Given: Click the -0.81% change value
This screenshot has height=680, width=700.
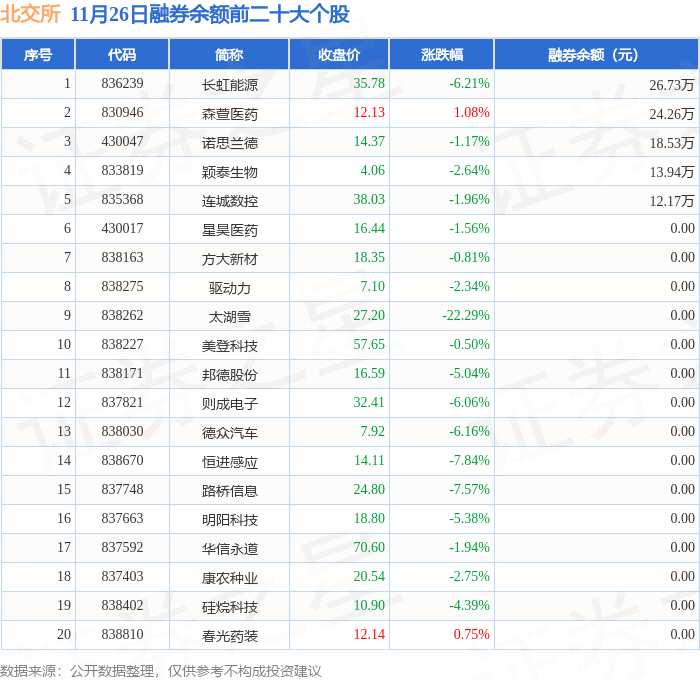Looking at the screenshot, I should point(469,258).
